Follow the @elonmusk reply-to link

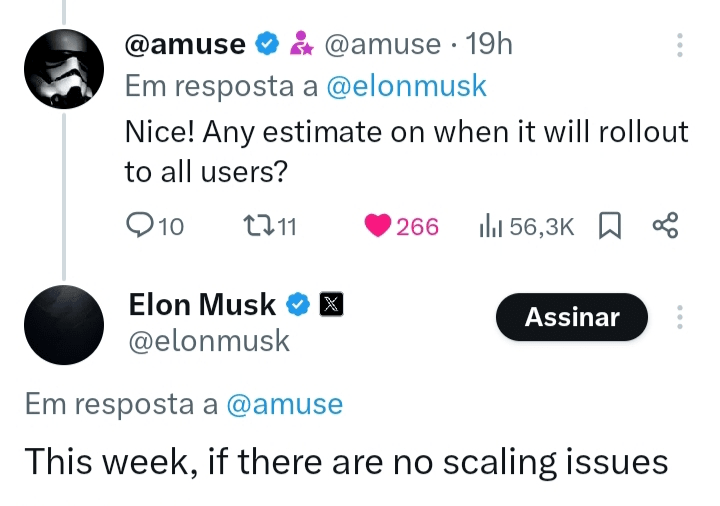coord(407,86)
